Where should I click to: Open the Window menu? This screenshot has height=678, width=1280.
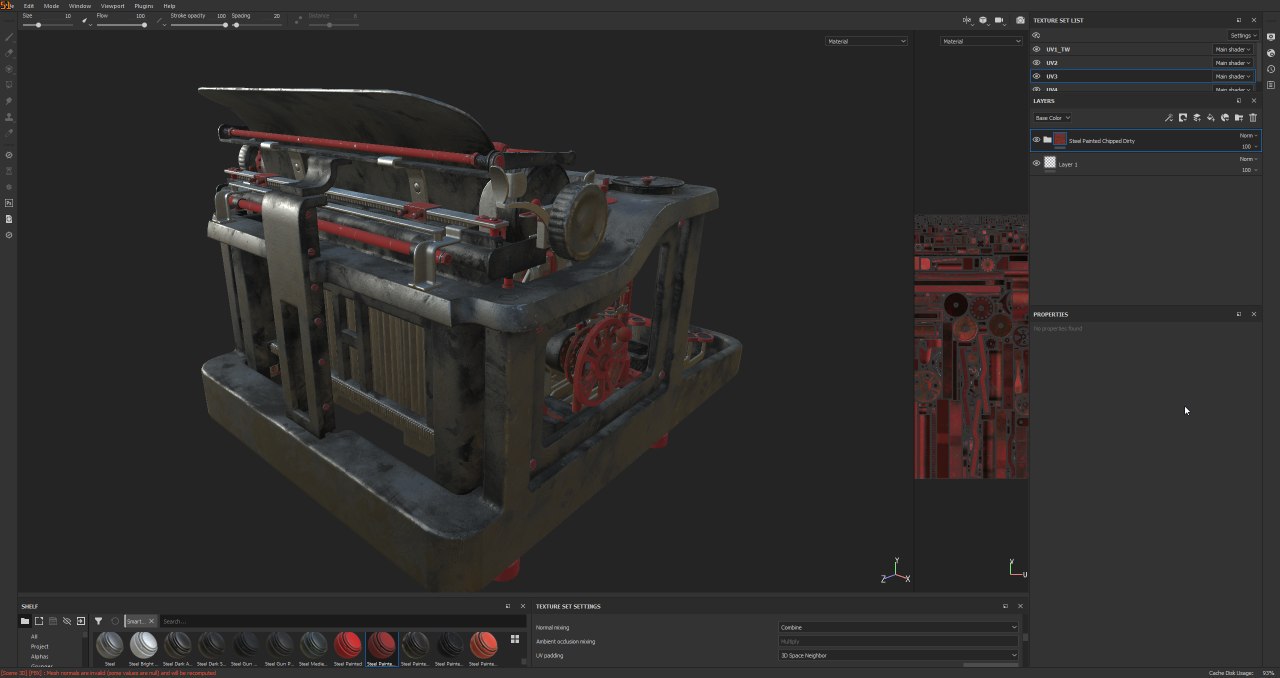(80, 6)
